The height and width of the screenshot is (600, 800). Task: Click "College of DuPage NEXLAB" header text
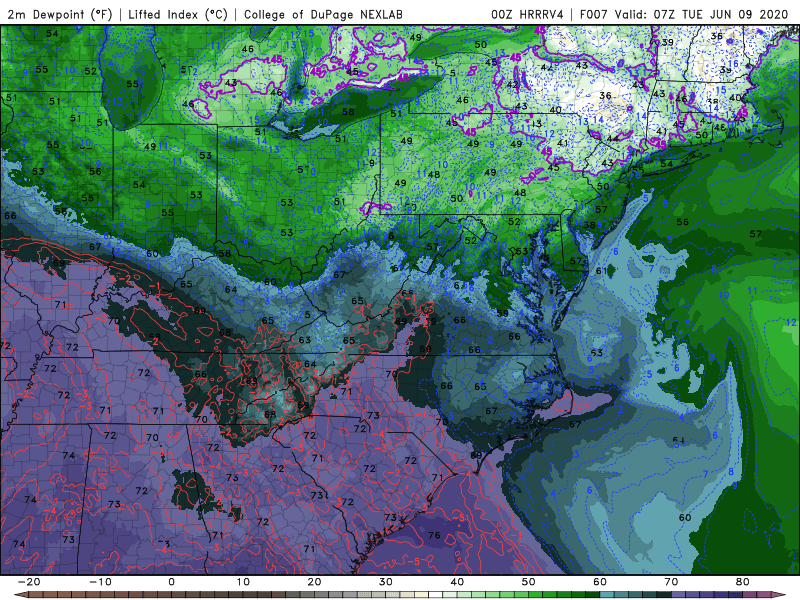(323, 14)
